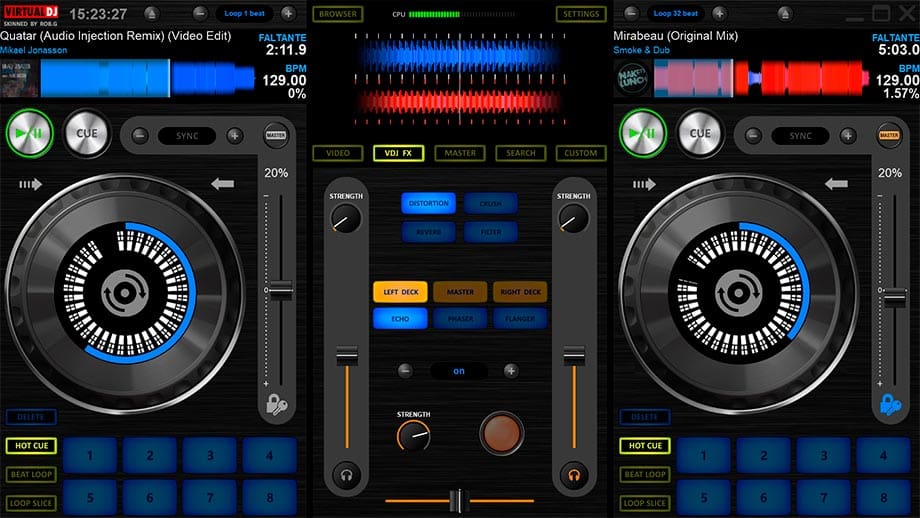Increase right deck loop length
Image resolution: width=920 pixels, height=518 pixels.
[x=719, y=13]
